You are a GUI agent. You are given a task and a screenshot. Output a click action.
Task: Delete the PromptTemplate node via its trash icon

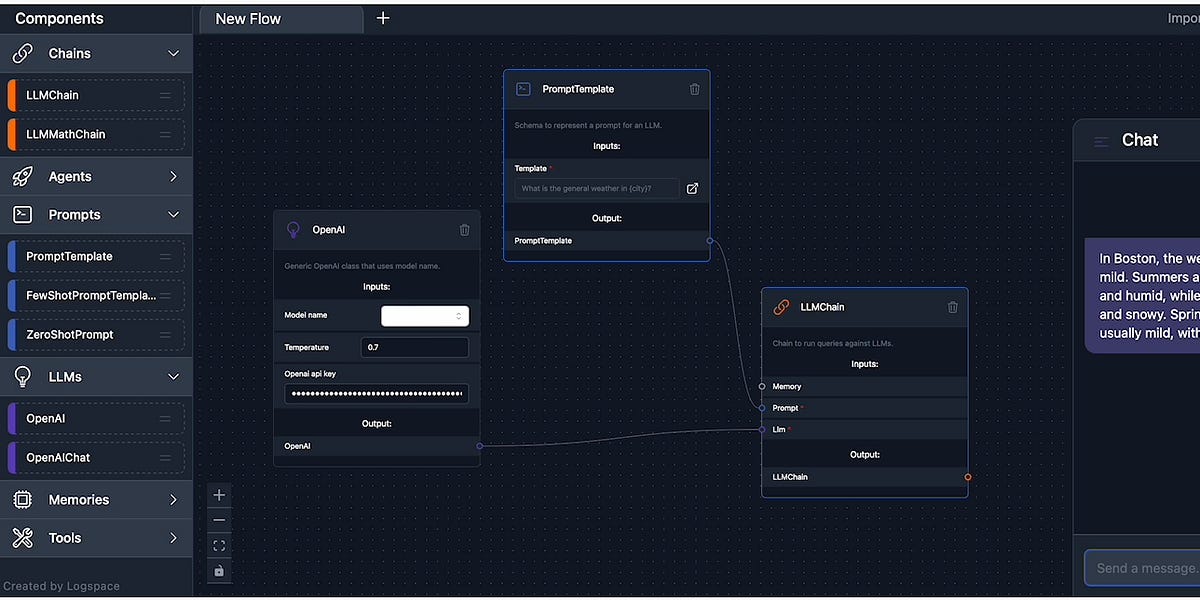pos(695,89)
